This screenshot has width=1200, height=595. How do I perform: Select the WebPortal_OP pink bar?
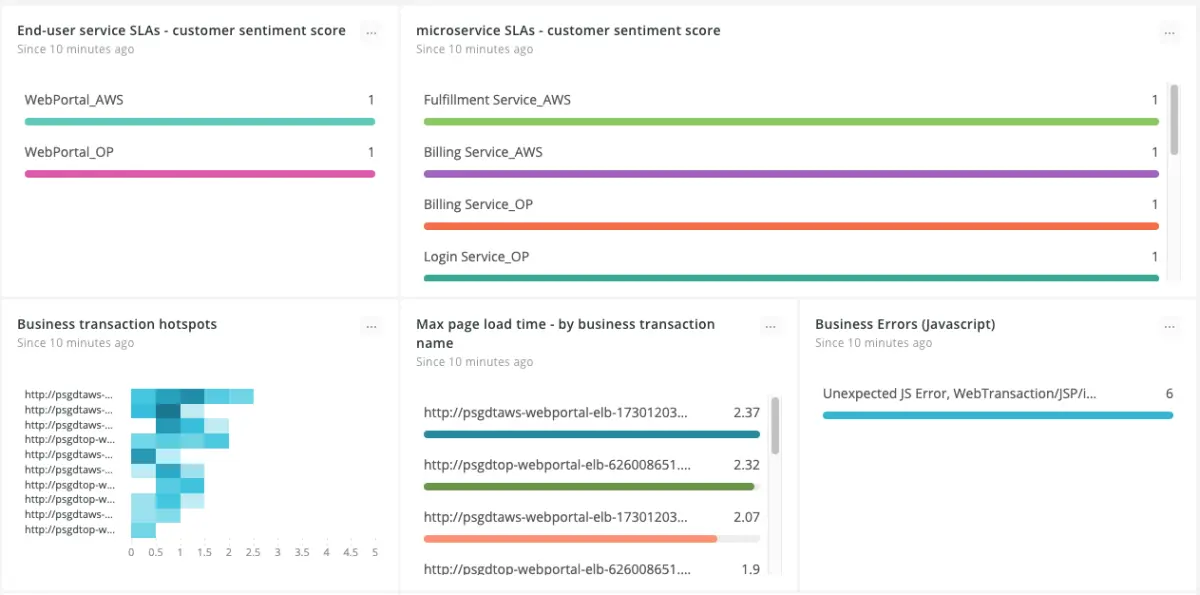pyautogui.click(x=200, y=174)
